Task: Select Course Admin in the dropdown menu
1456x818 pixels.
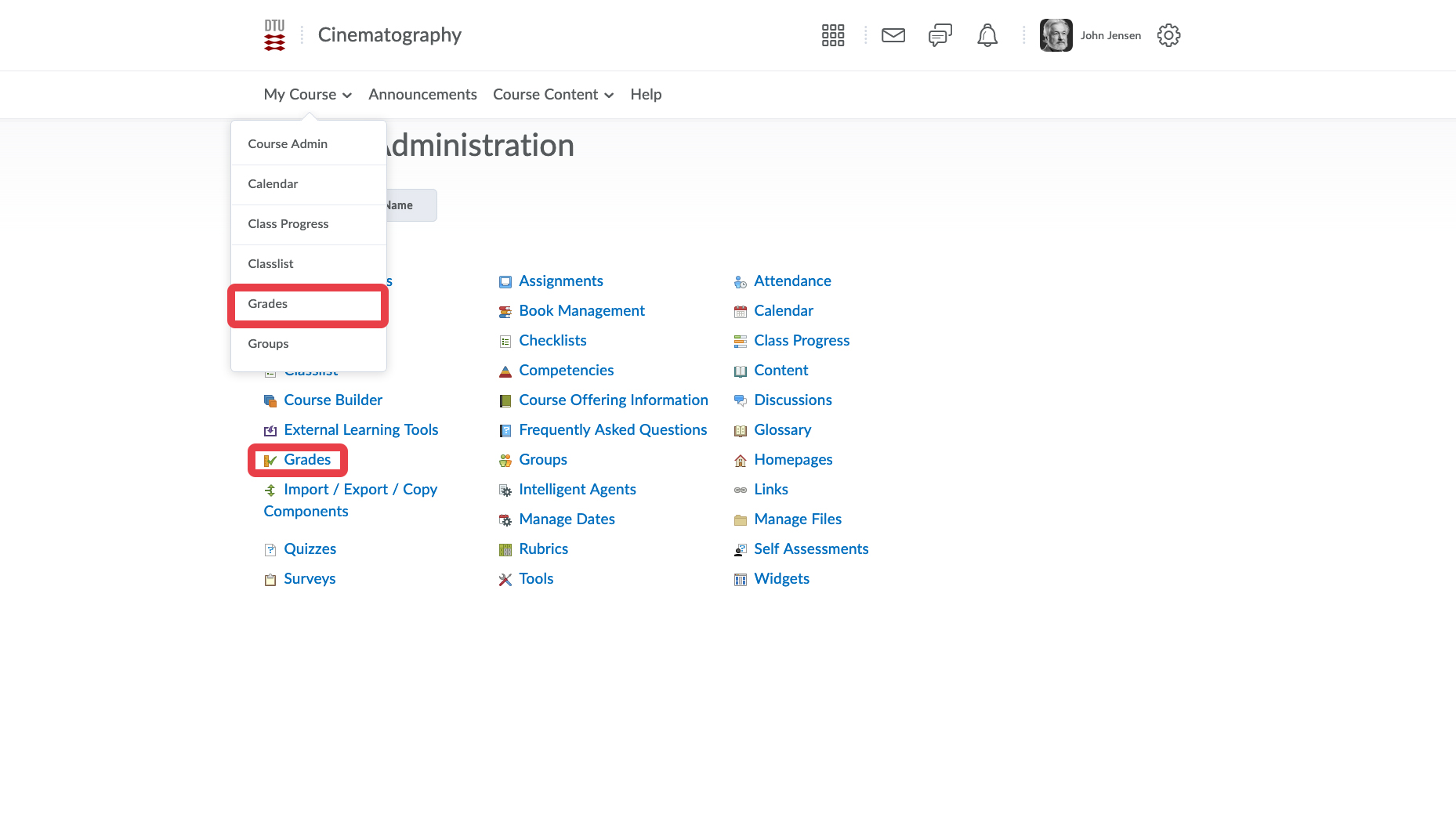Action: (288, 144)
